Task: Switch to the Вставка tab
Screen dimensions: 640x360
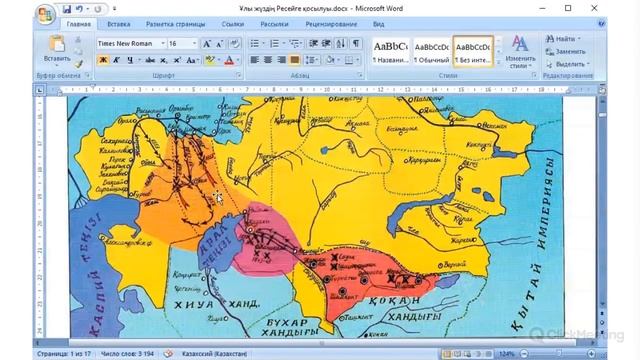Action: point(119,24)
